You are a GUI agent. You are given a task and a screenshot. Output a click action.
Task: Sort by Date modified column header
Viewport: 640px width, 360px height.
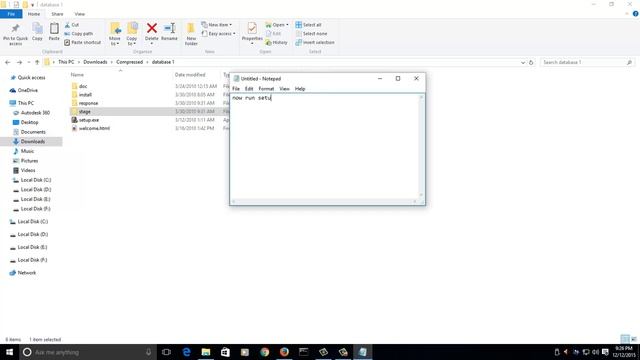(x=190, y=75)
